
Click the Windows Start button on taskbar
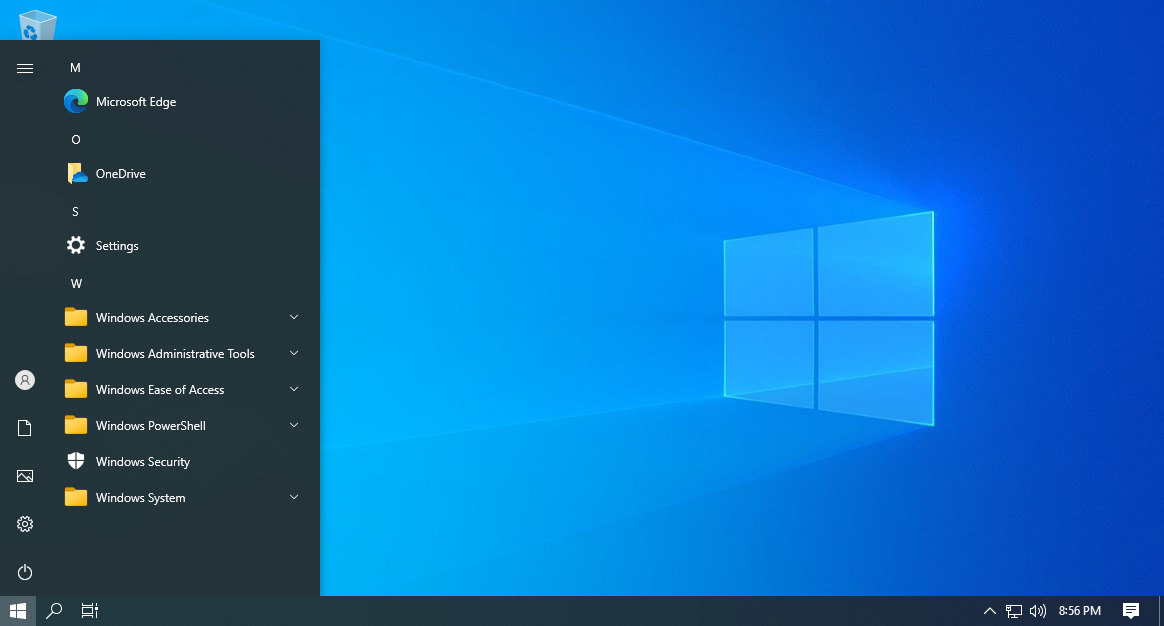18,611
